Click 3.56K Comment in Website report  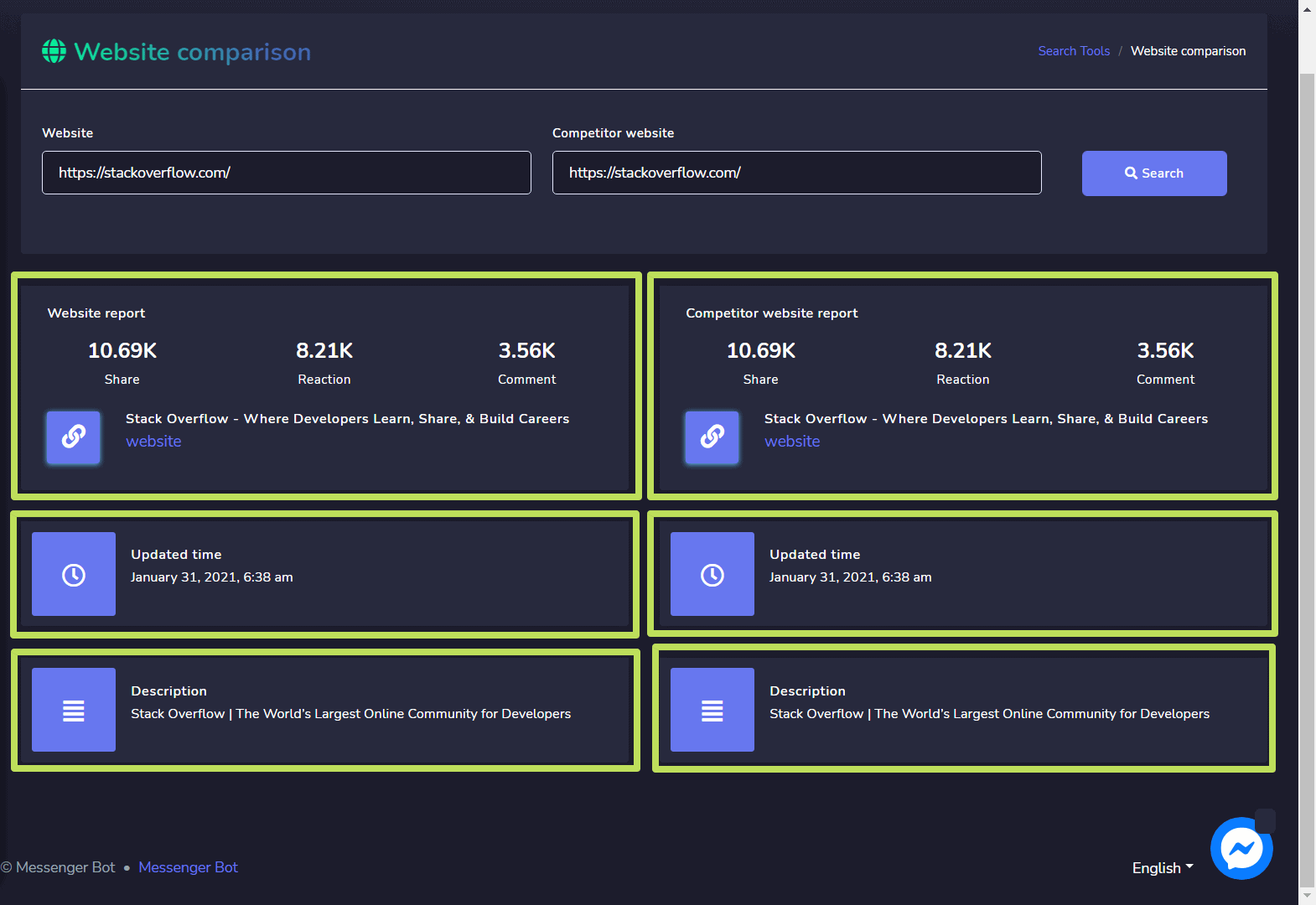527,363
